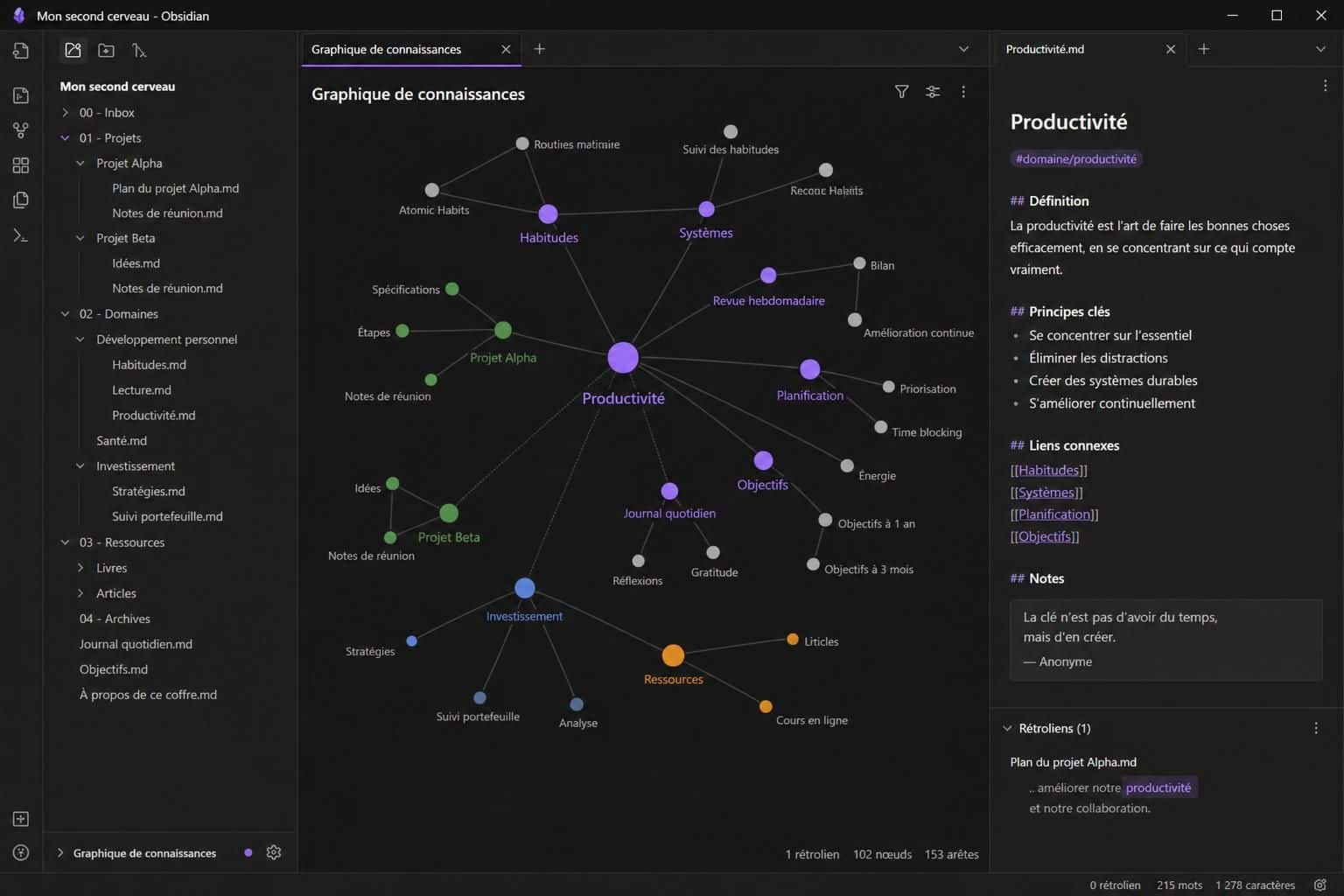The height and width of the screenshot is (896, 1344).
Task: Add a new tab beside Graphique tab
Action: [540, 49]
